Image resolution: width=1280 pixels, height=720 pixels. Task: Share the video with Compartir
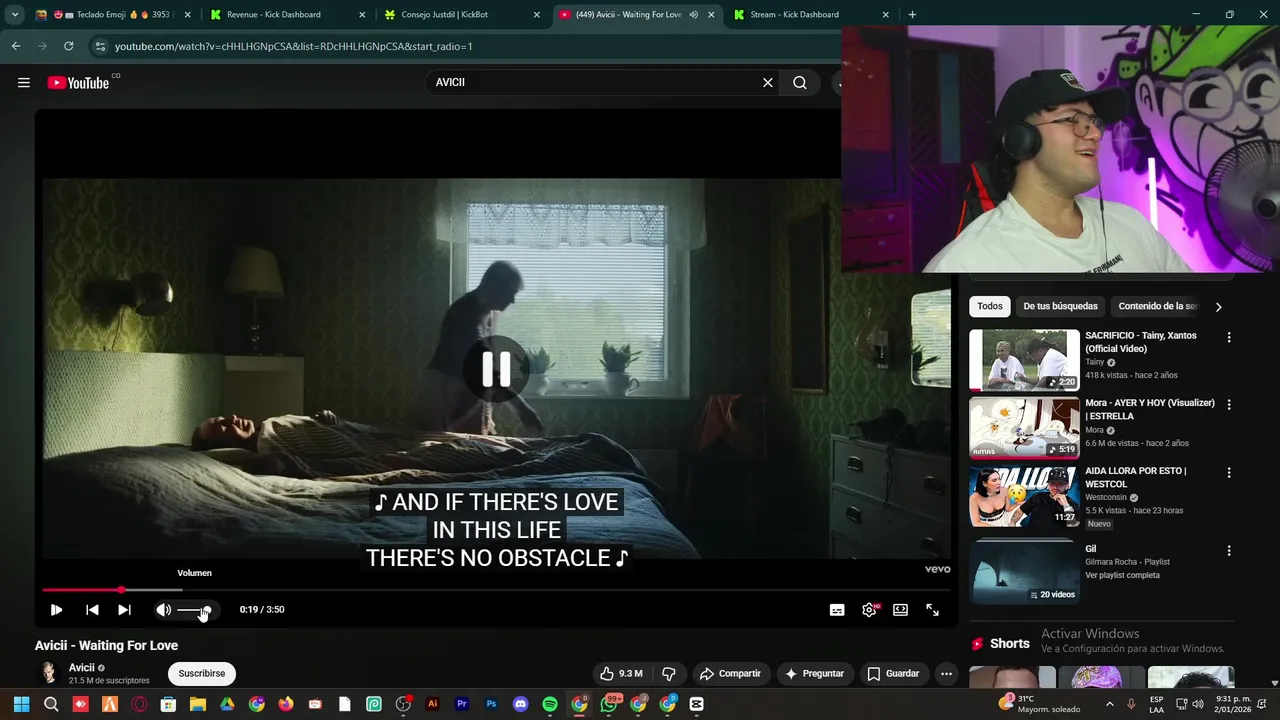point(730,674)
